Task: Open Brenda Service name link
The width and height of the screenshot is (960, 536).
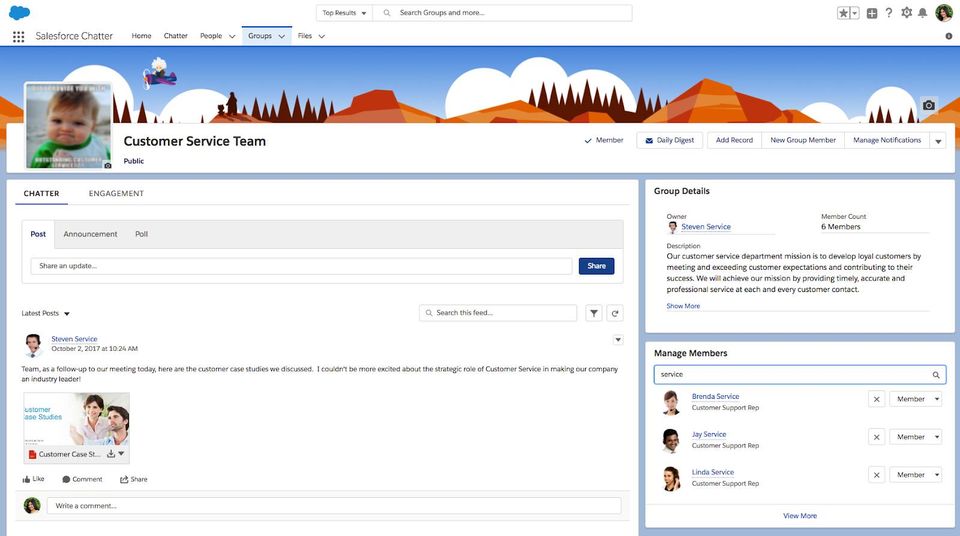Action: (715, 397)
